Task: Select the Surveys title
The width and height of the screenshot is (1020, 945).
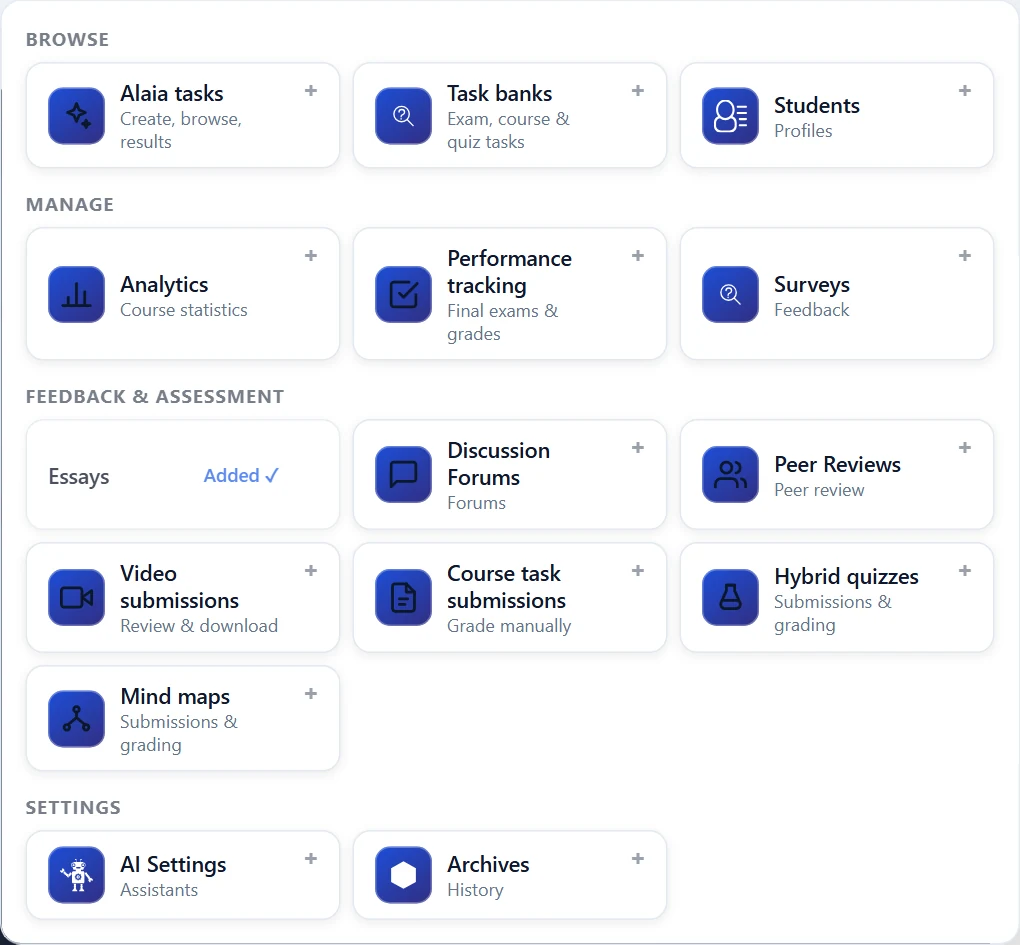Action: tap(812, 284)
